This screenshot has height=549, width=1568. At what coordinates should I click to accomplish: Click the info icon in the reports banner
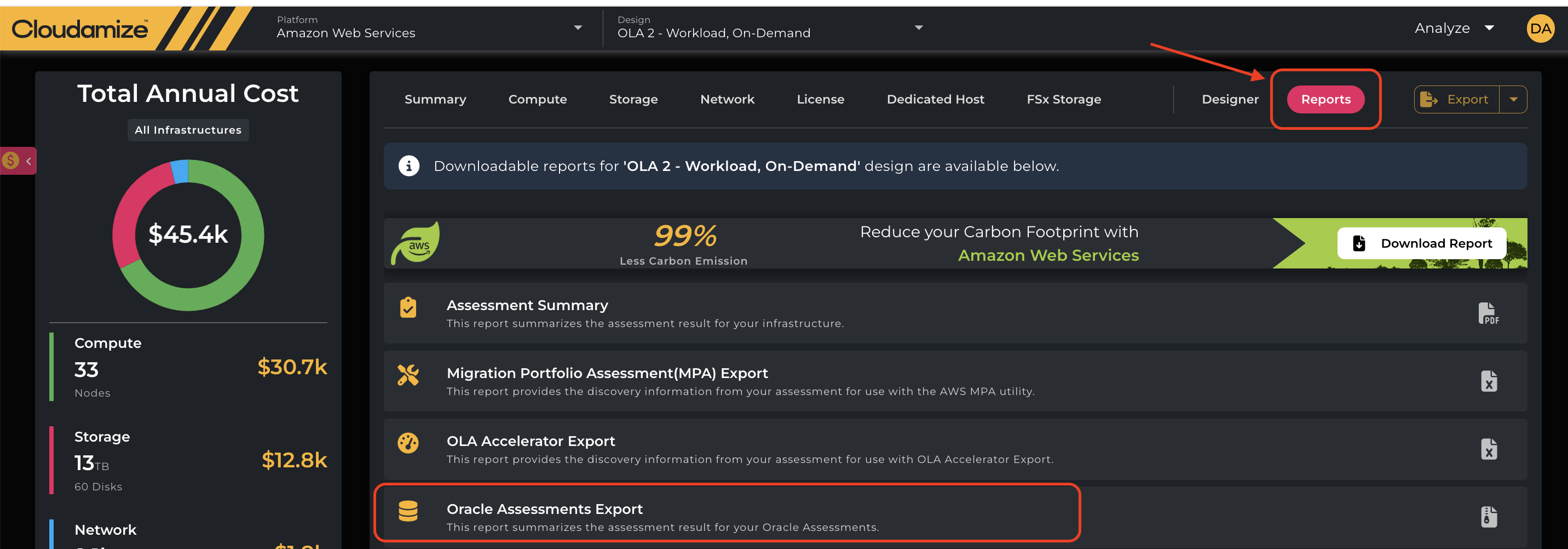[408, 165]
